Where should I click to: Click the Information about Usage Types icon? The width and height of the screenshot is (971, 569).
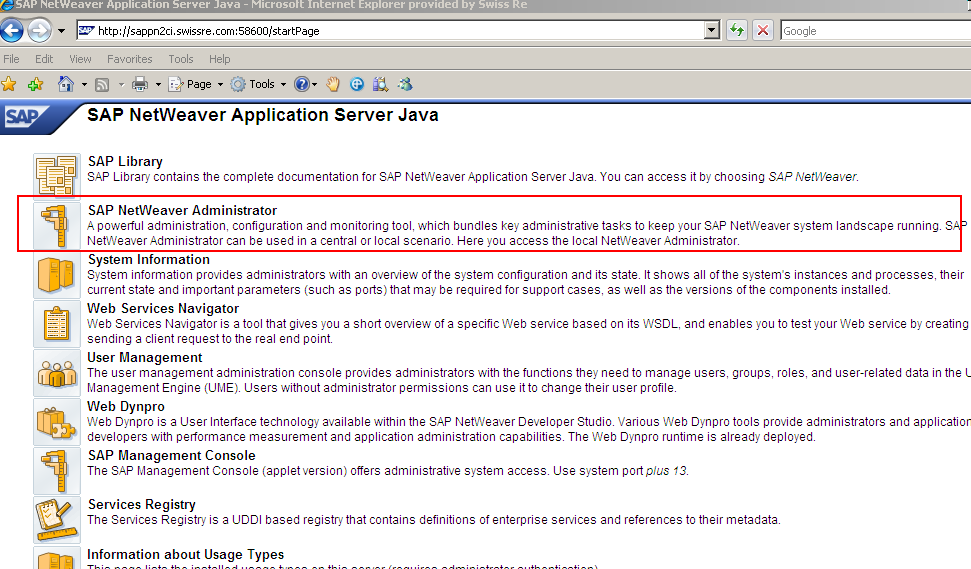56,558
